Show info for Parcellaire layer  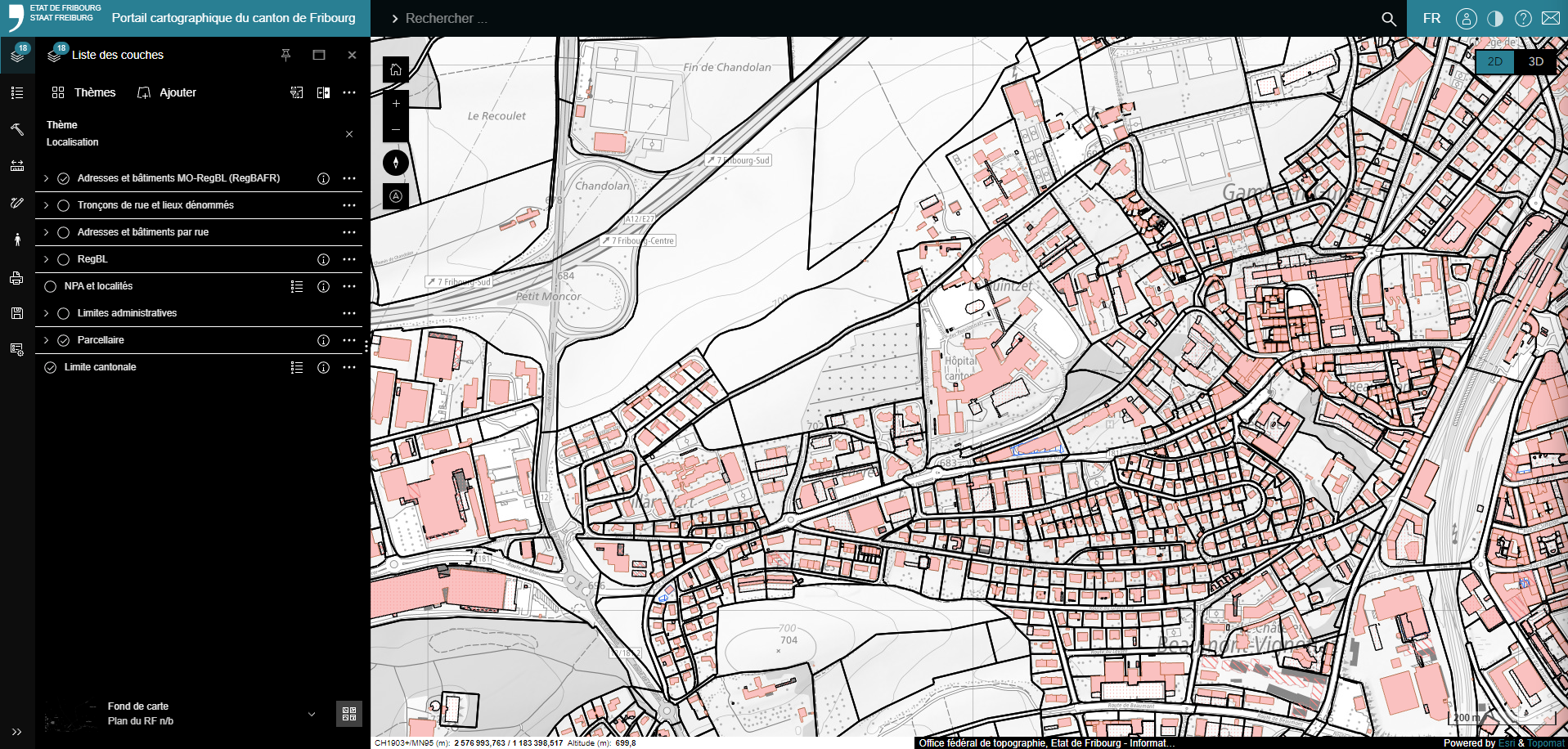click(323, 340)
